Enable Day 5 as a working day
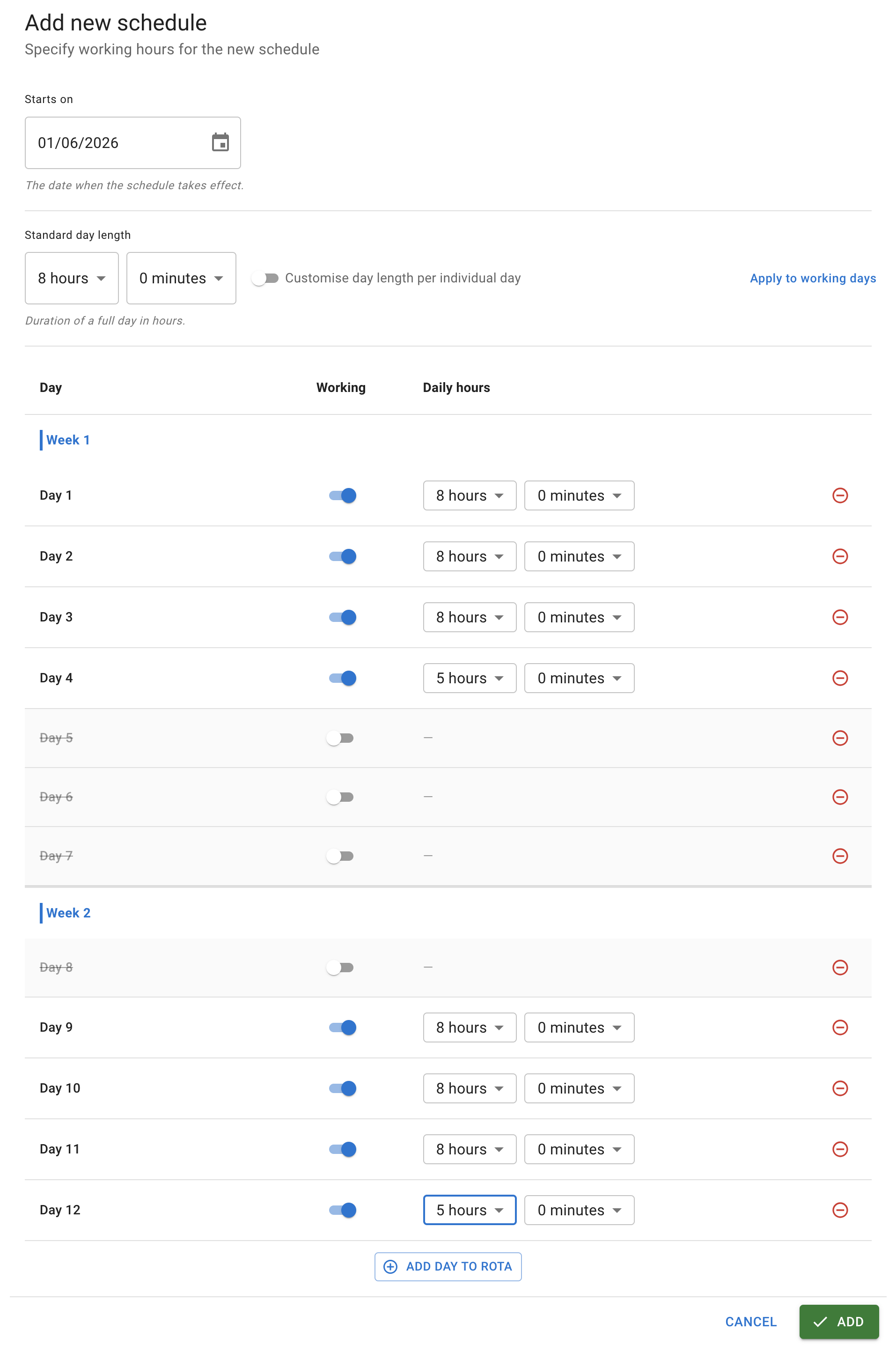Image resolution: width=896 pixels, height=1360 pixels. point(340,738)
